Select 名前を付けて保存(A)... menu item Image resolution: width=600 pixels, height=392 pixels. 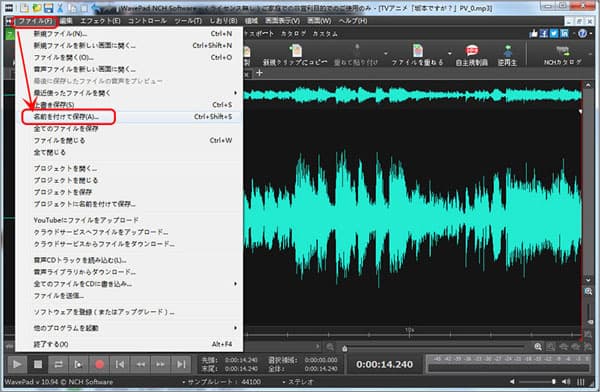[x=129, y=117]
